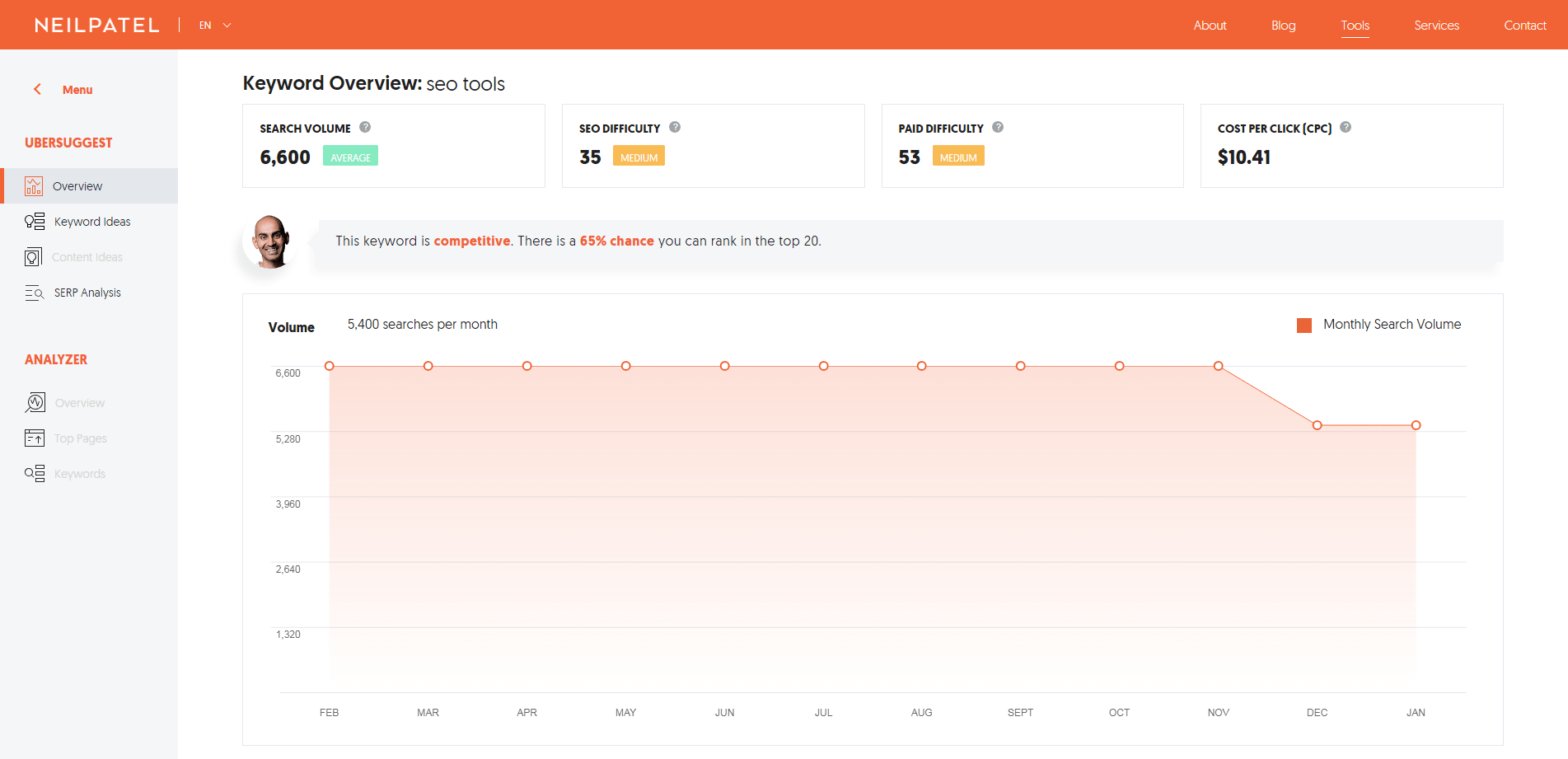Click the SEPT data point on chart
1568x759 pixels.
(1021, 366)
